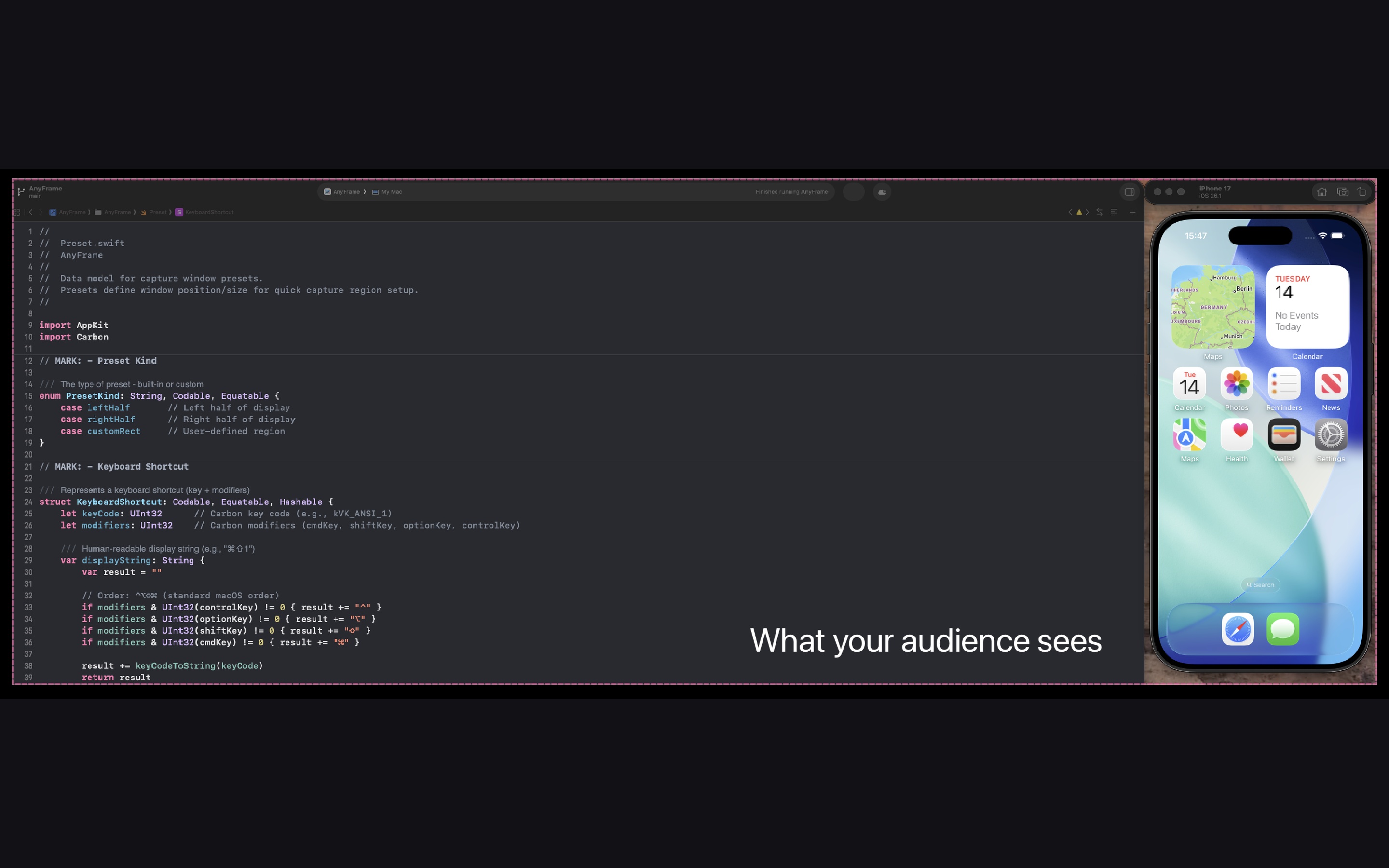The height and width of the screenshot is (868, 1389).
Task: Click the yellow warning triangle icon
Action: click(x=1079, y=212)
